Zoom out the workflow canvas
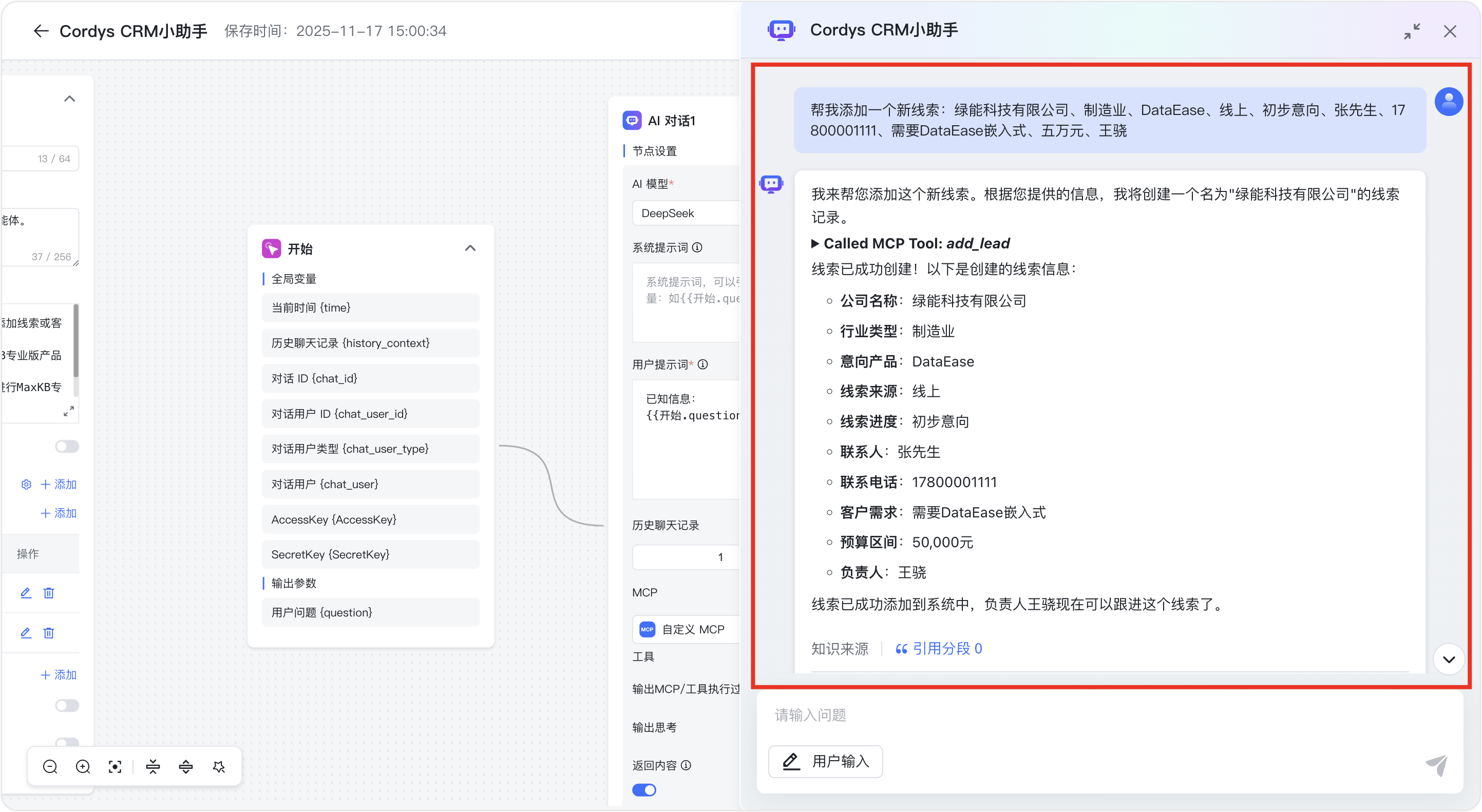 coord(49,766)
